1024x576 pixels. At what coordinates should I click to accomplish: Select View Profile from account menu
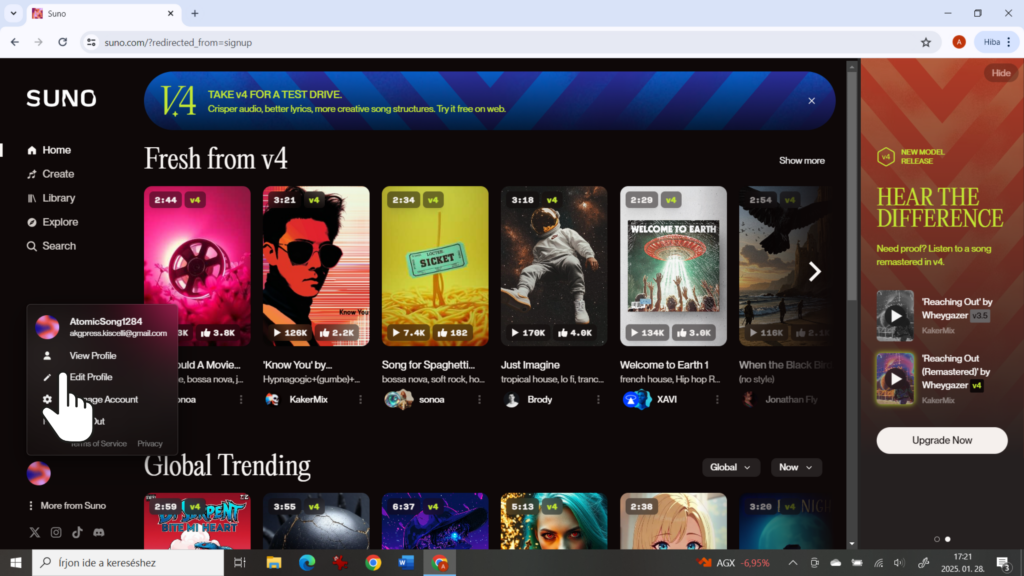point(92,355)
